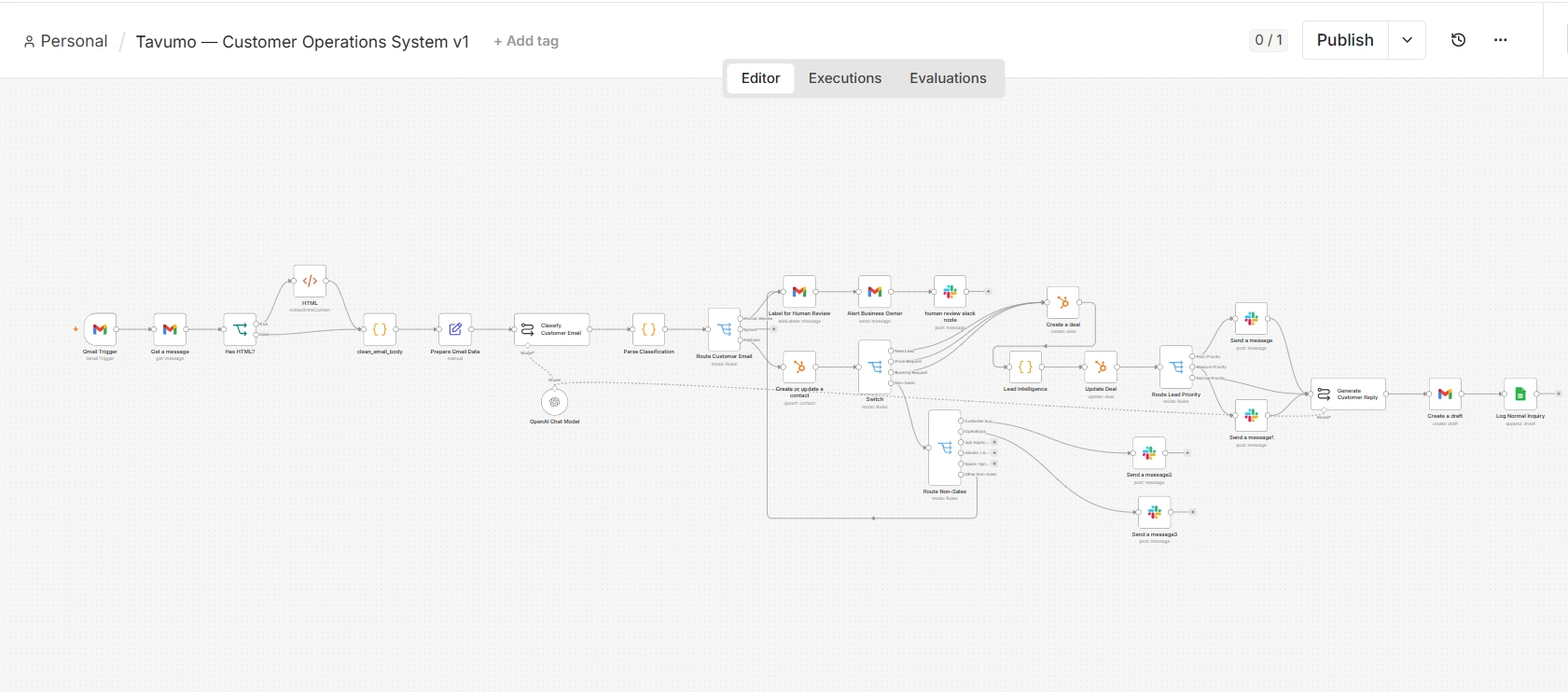Open the Route Customer Email switch node

coord(724,329)
